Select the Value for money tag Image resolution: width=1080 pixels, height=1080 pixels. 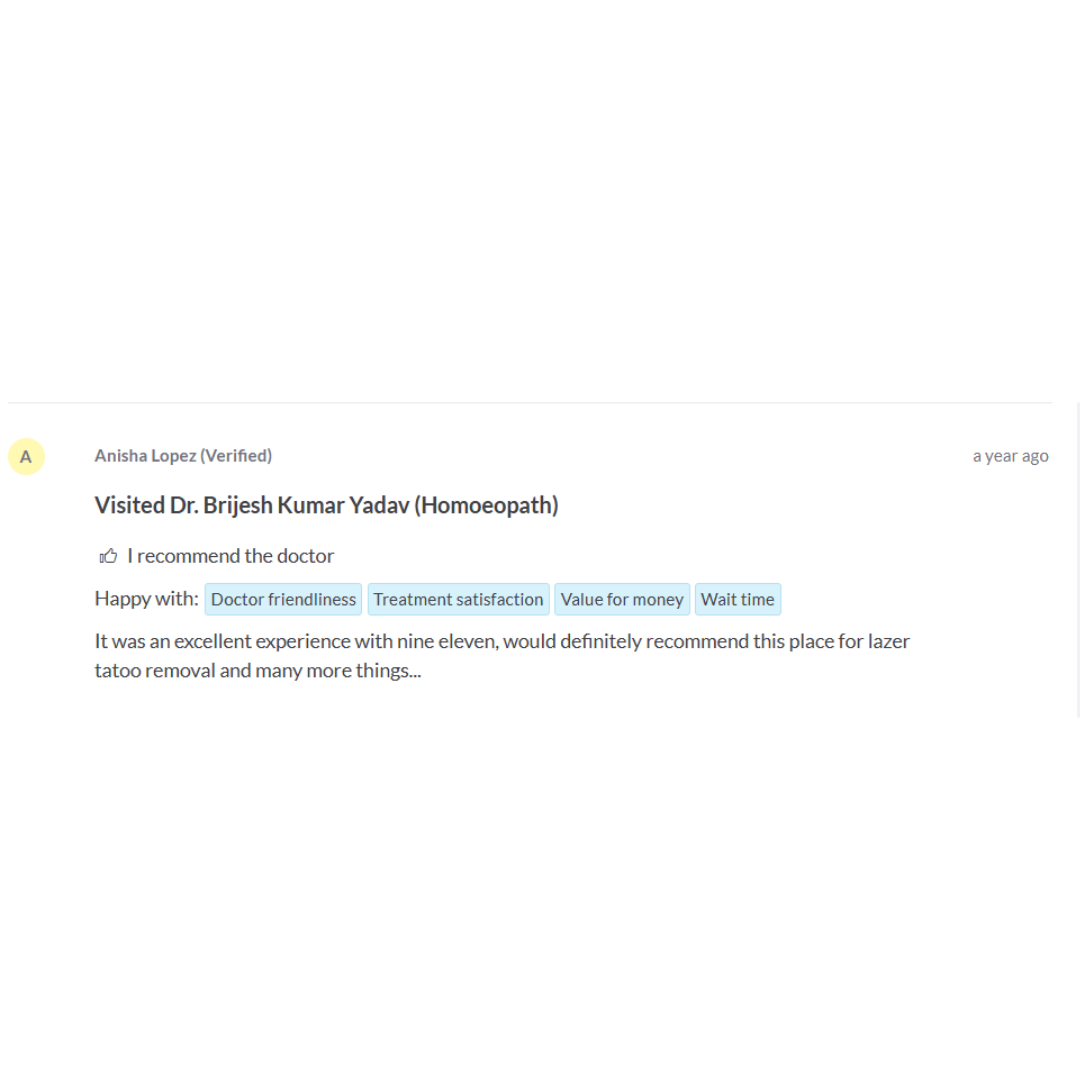coord(622,599)
